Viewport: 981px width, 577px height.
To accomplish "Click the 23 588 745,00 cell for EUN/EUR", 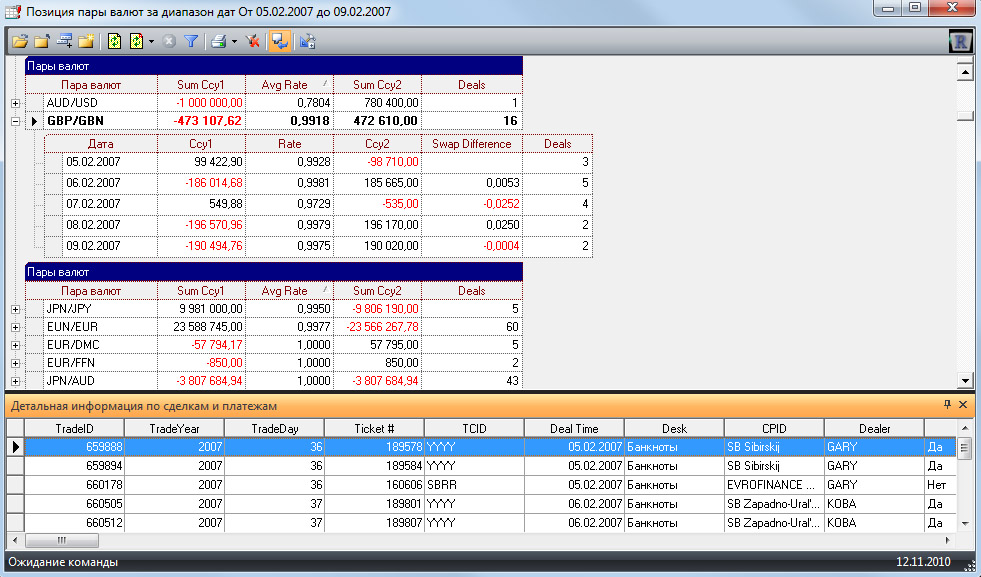I will (201, 327).
